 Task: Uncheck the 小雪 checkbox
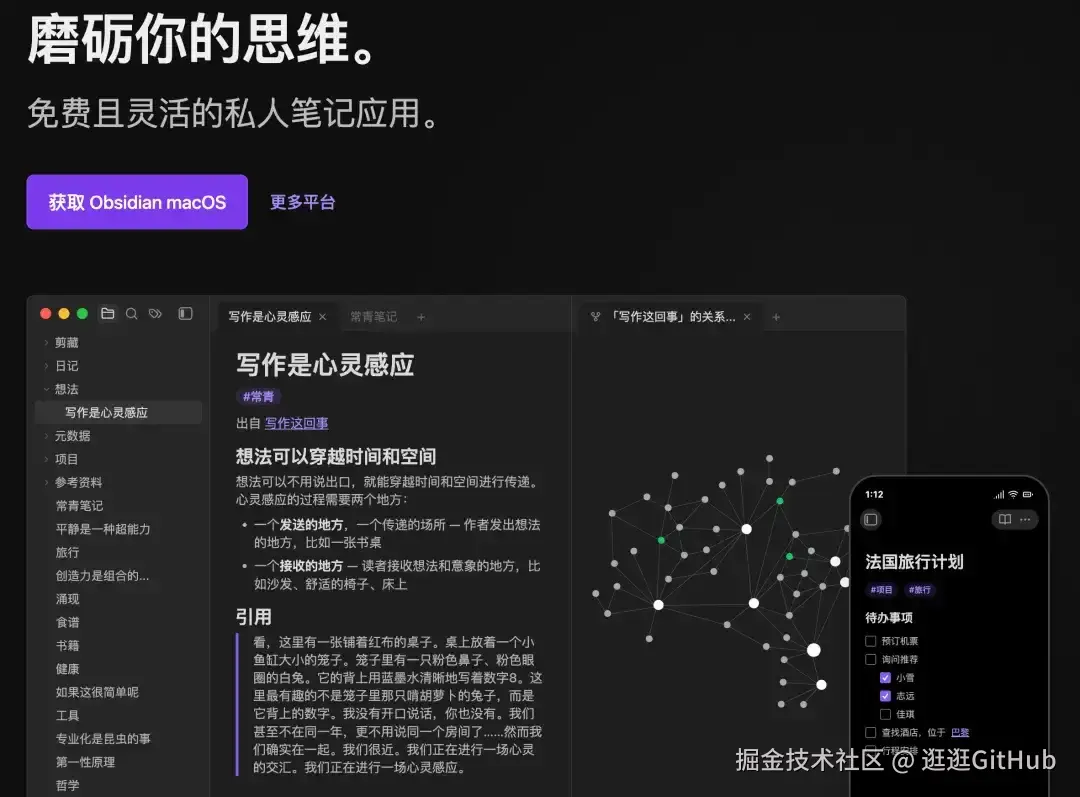coord(886,677)
